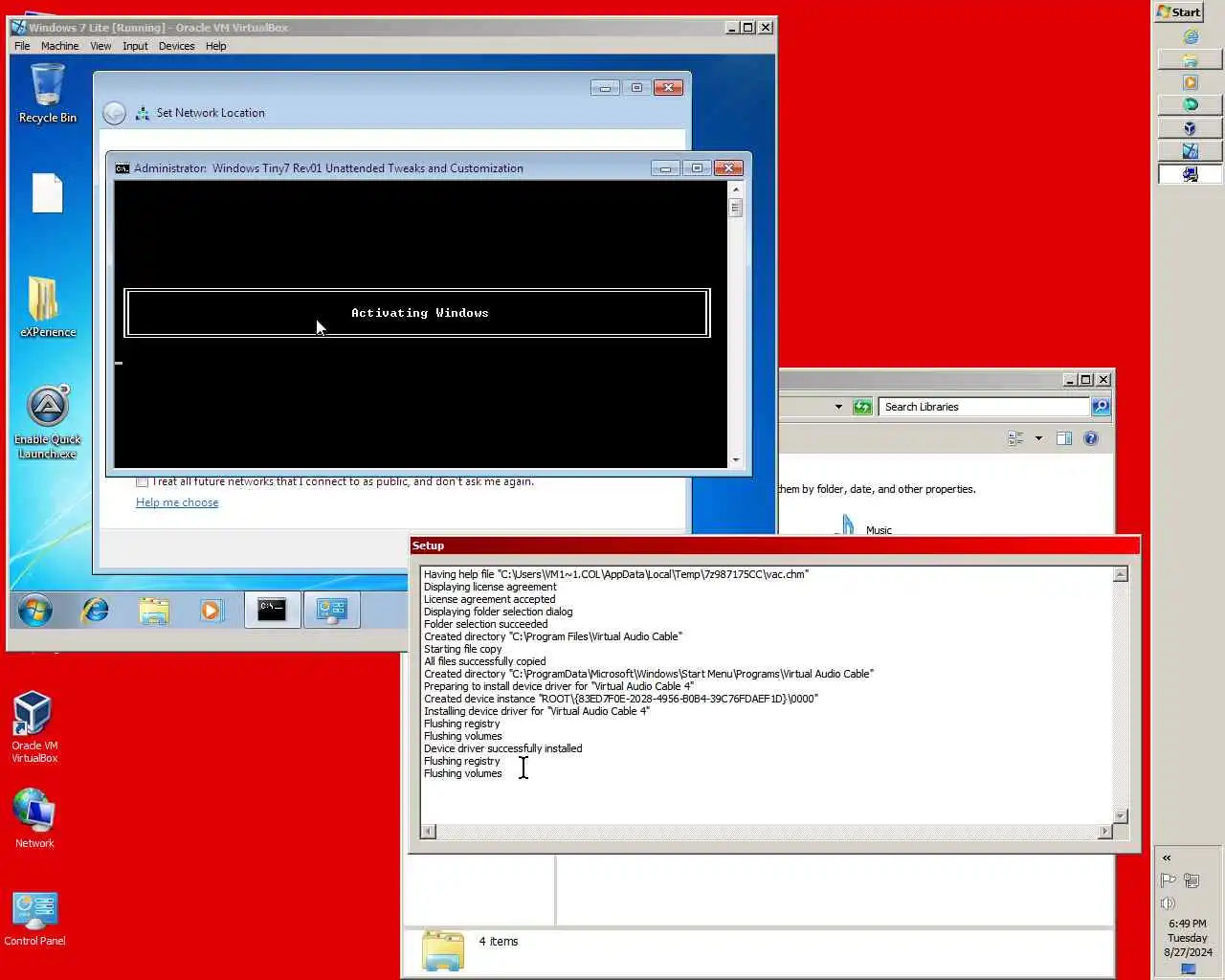Click inside the Search Libraries field
Viewport: 1225px width, 980px height.
pos(984,407)
